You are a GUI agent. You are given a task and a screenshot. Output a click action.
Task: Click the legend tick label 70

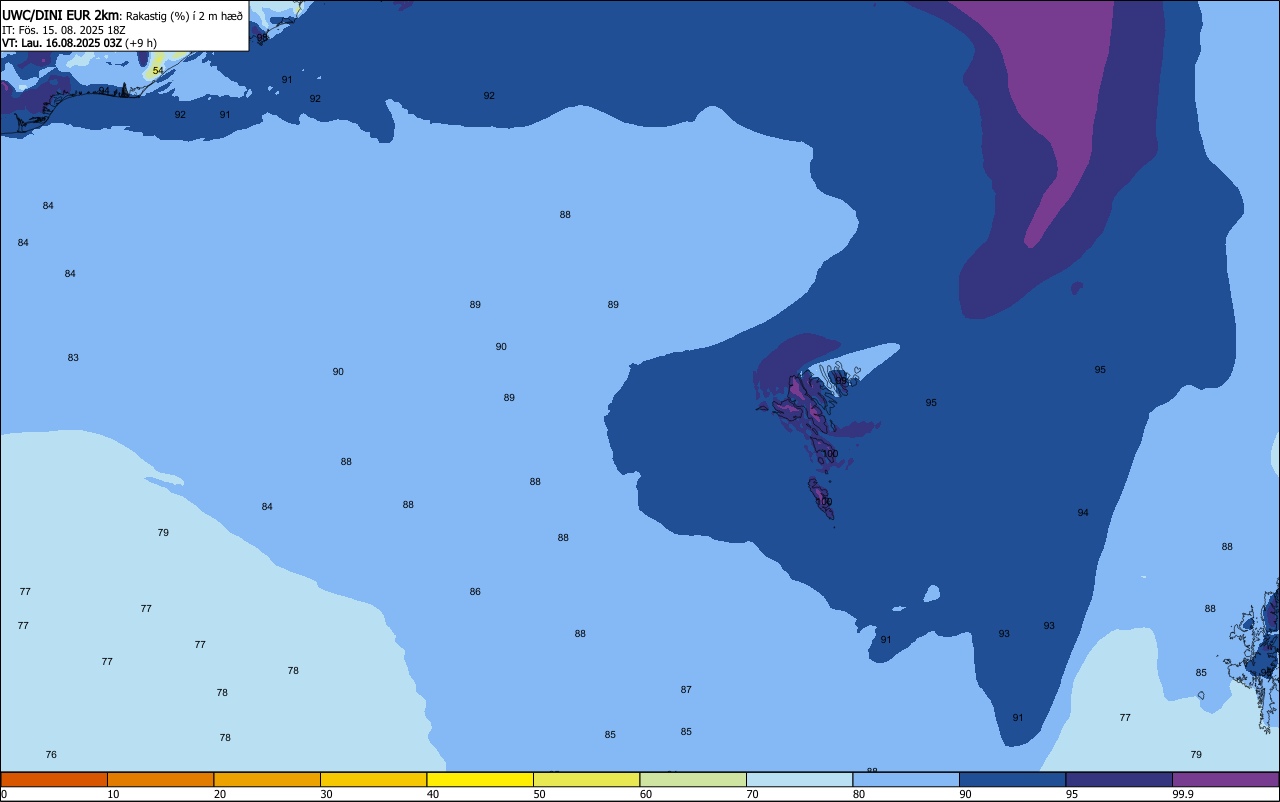coord(753,794)
